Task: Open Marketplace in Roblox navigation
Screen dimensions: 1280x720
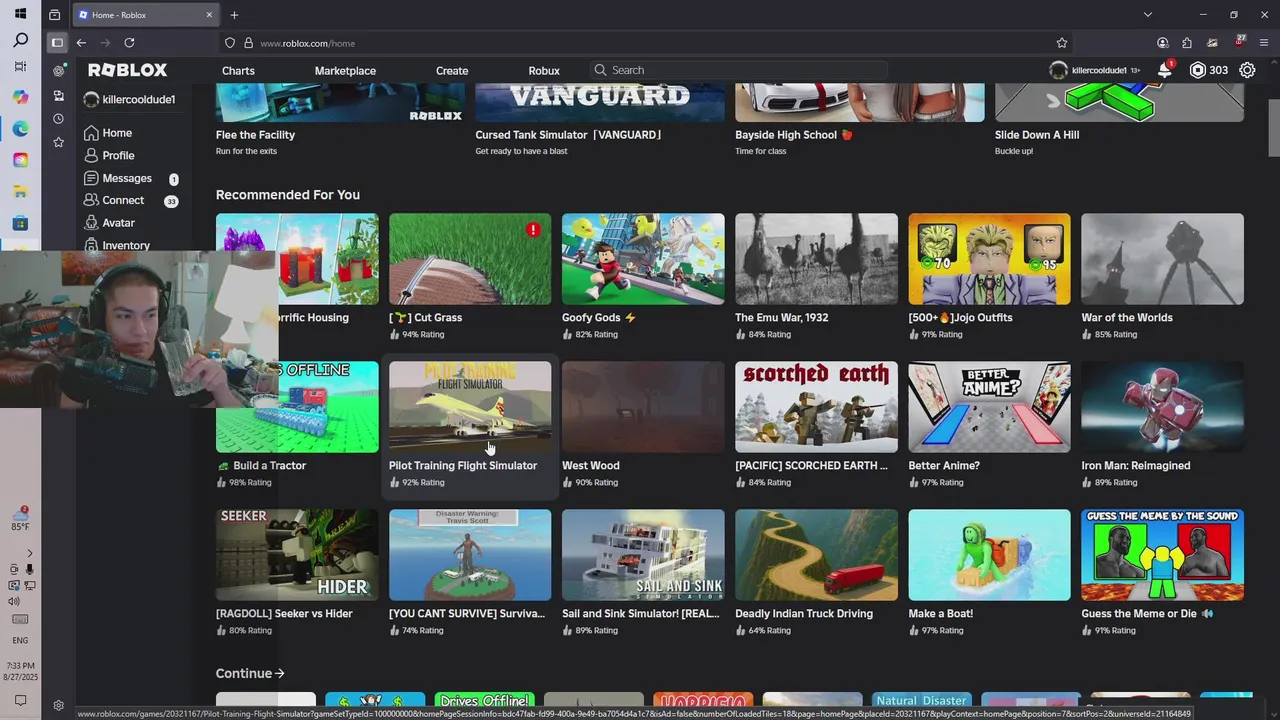Action: point(345,71)
